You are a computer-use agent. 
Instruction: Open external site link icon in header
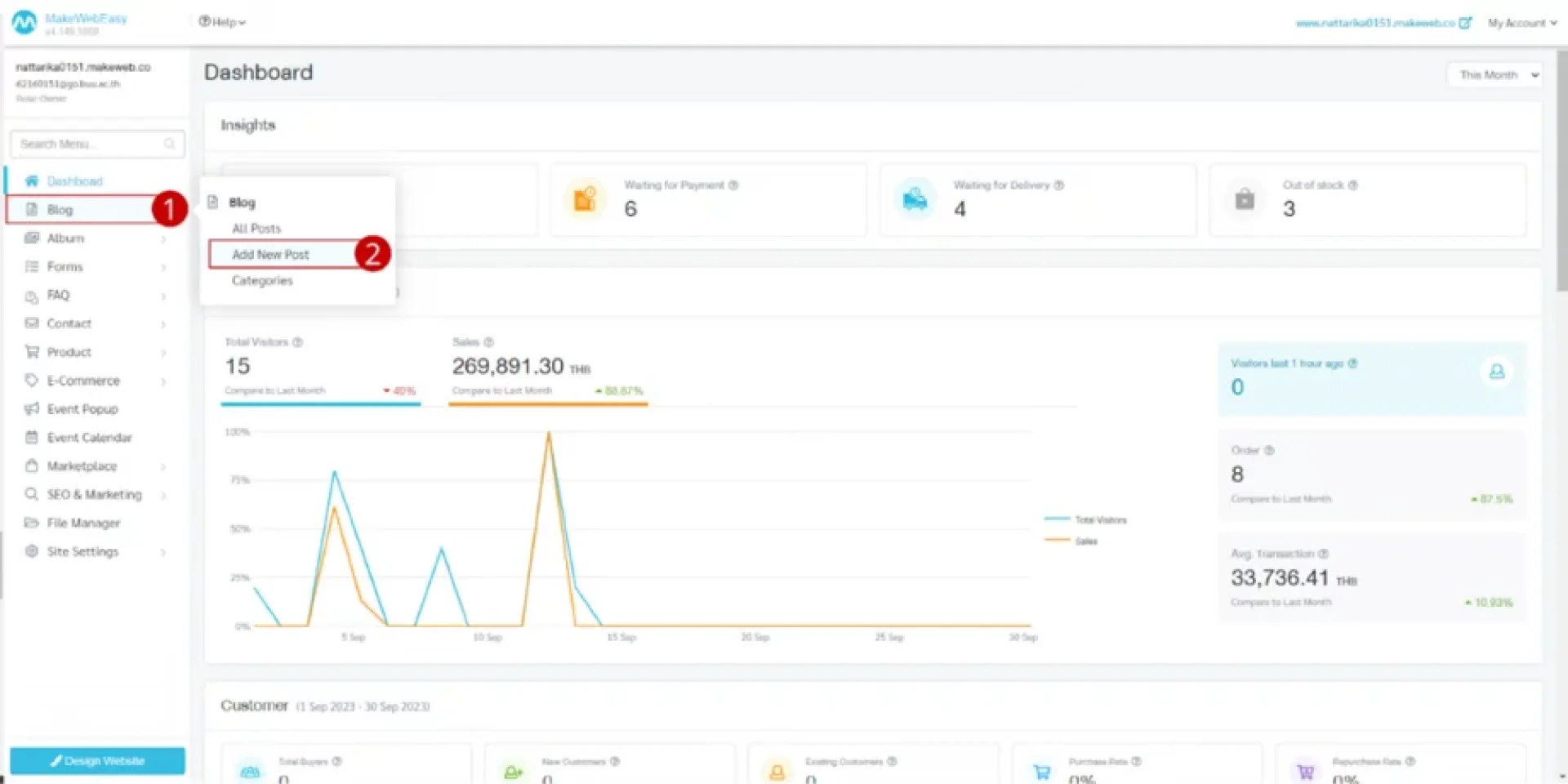coord(1465,23)
